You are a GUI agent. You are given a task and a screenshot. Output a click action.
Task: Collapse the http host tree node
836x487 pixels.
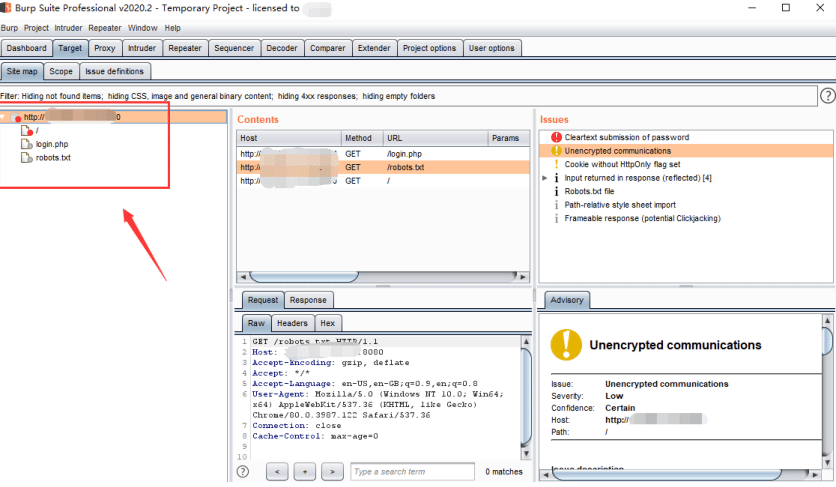tap(3, 117)
